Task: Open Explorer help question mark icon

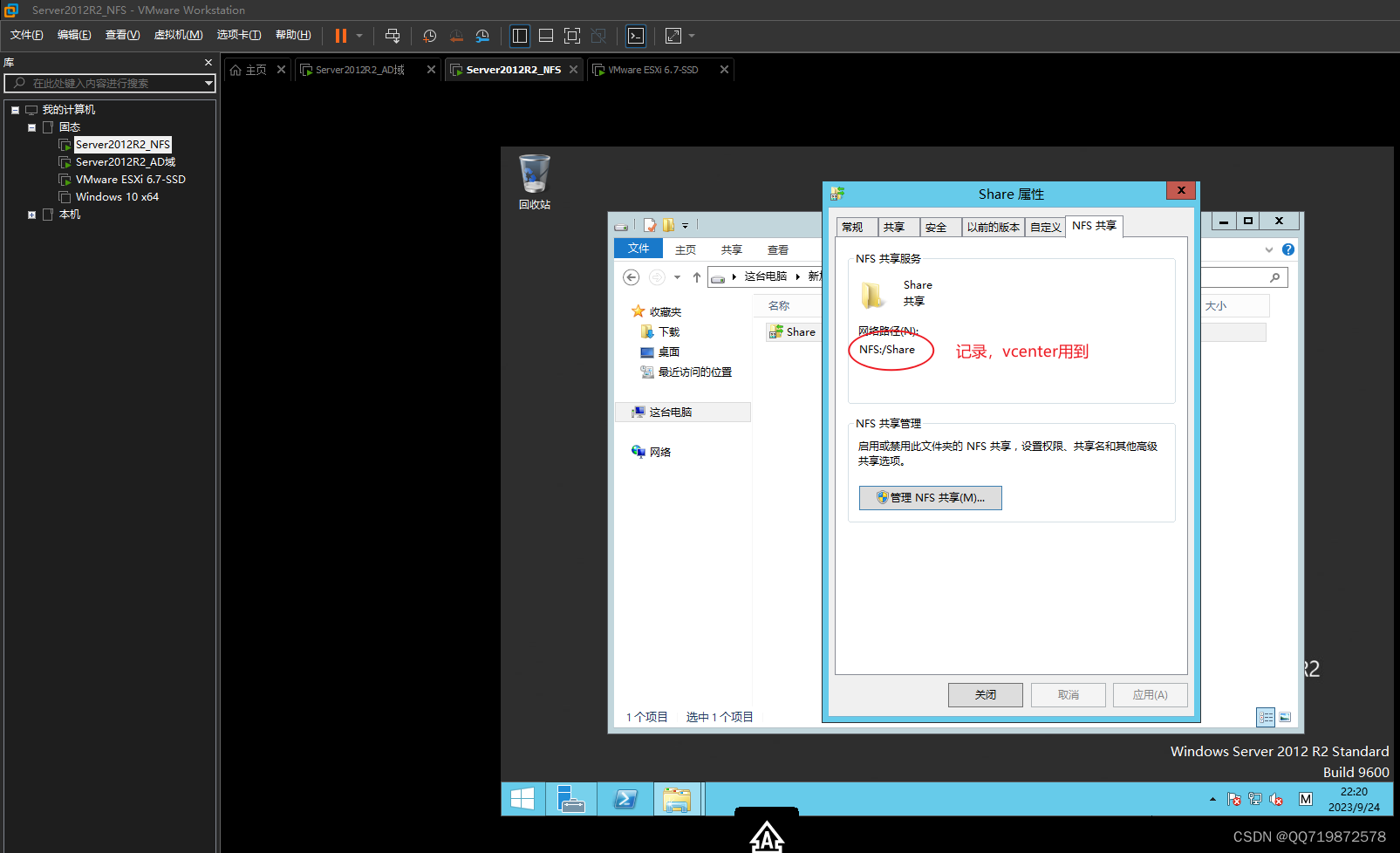Action: [x=1288, y=249]
